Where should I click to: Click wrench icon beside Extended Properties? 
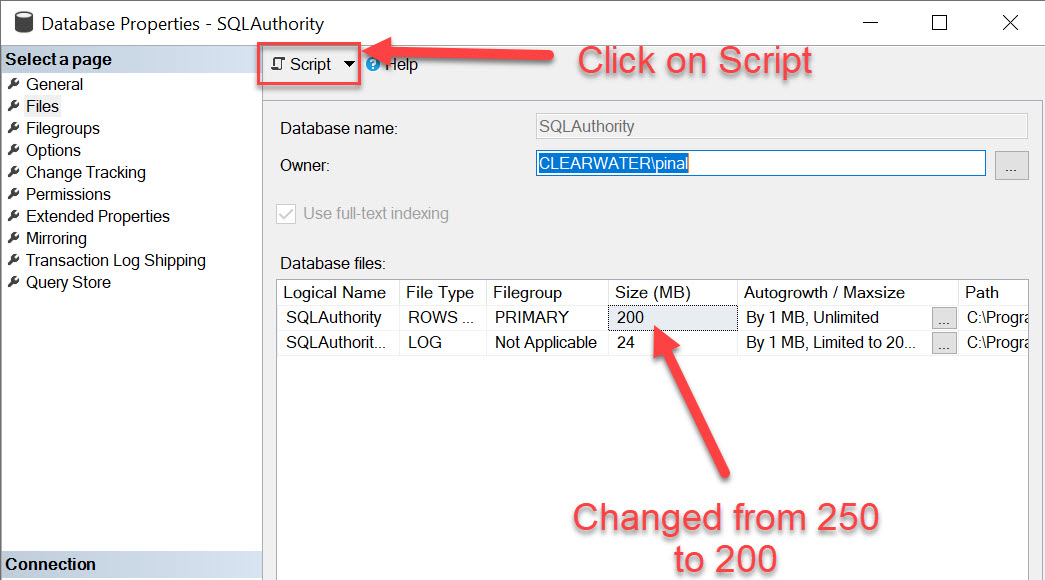point(13,216)
